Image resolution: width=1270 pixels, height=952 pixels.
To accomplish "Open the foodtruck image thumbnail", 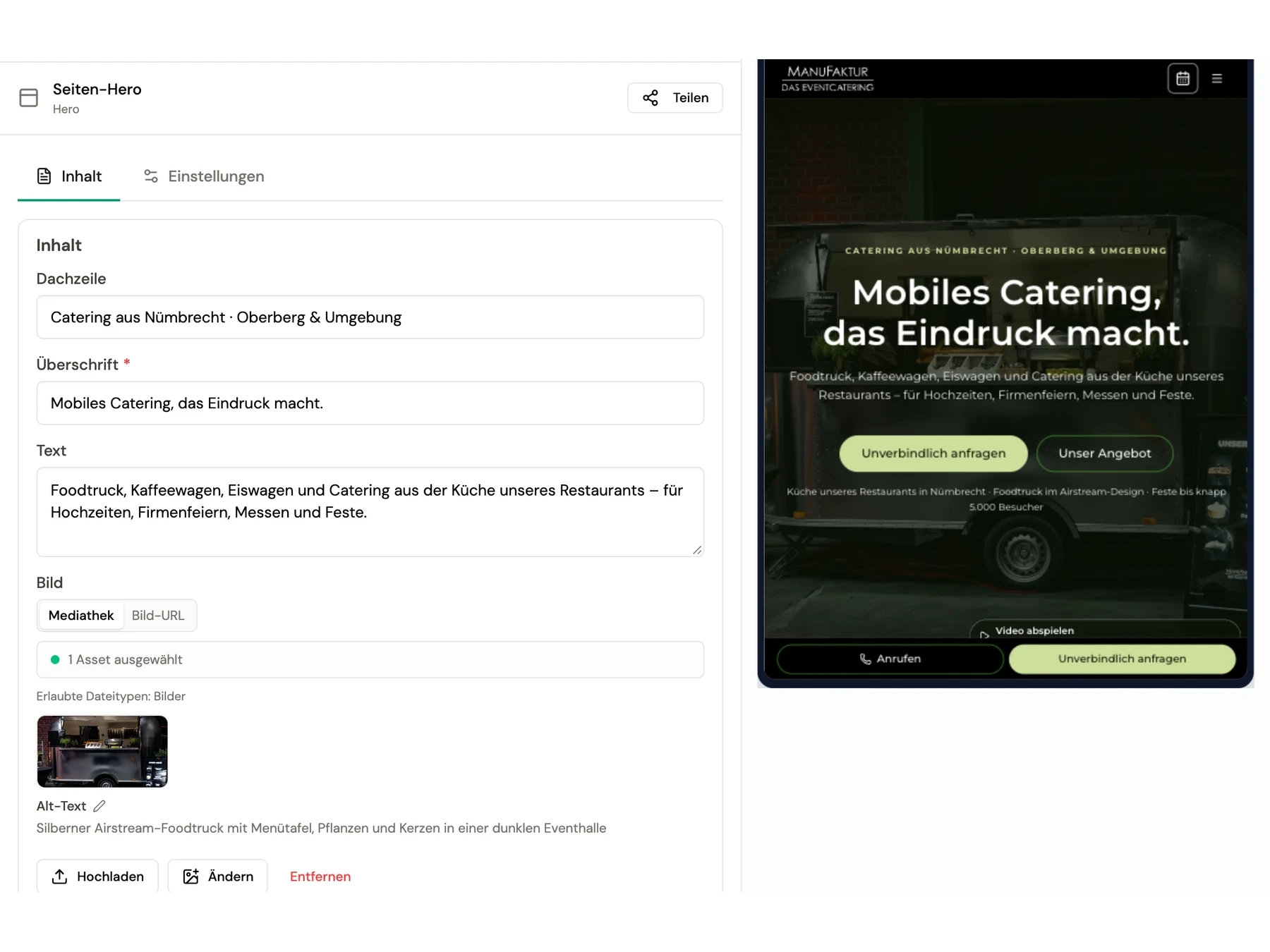I will click(x=102, y=751).
